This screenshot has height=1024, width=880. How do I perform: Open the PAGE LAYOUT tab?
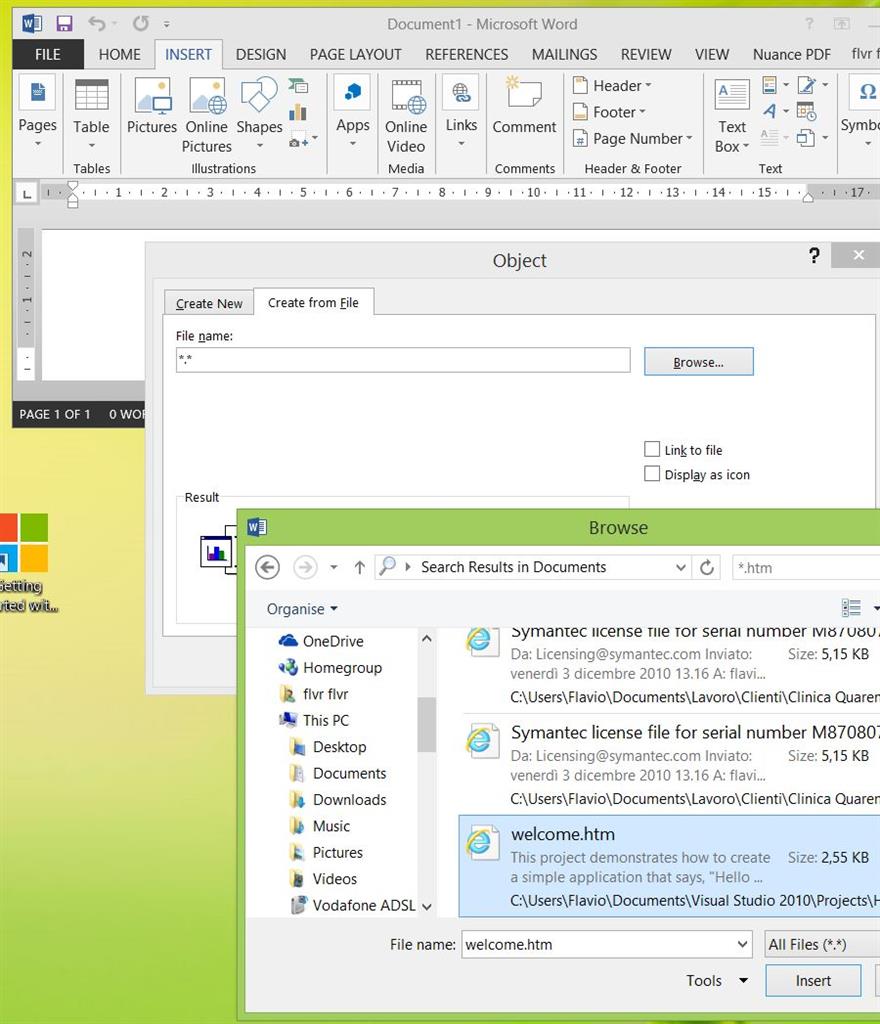(355, 54)
